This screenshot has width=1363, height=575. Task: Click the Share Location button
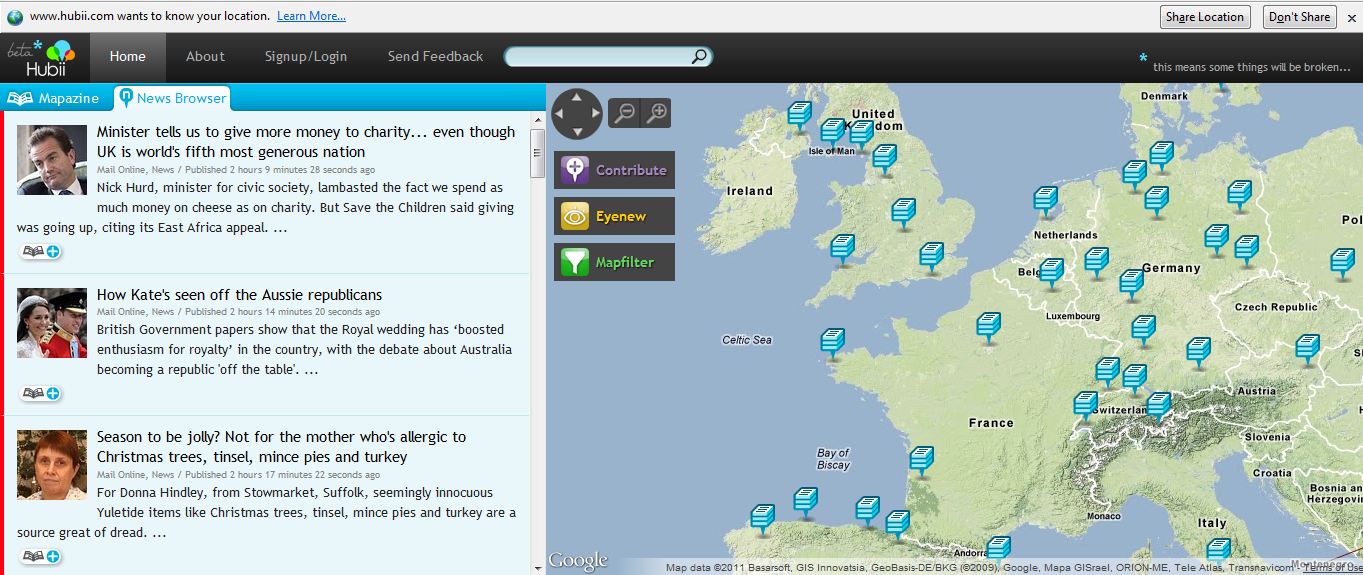click(1205, 17)
